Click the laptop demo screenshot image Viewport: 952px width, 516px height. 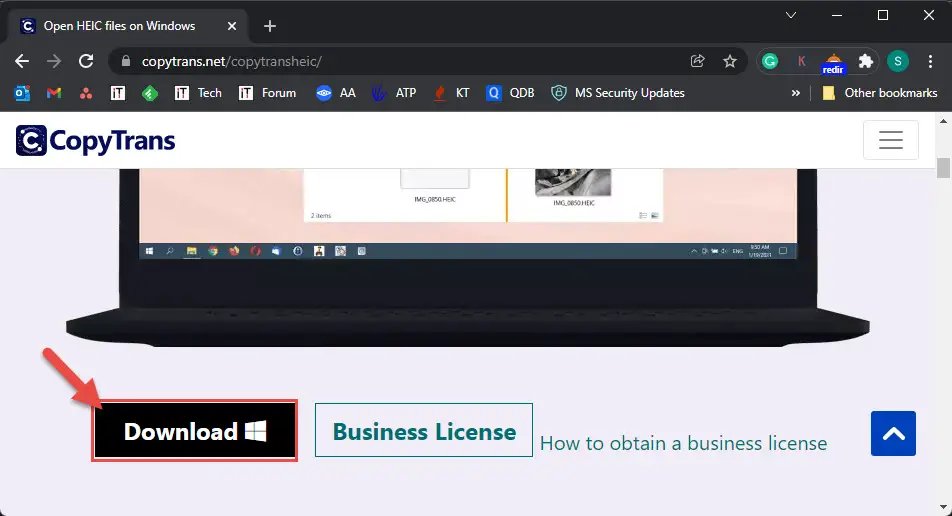(468, 258)
